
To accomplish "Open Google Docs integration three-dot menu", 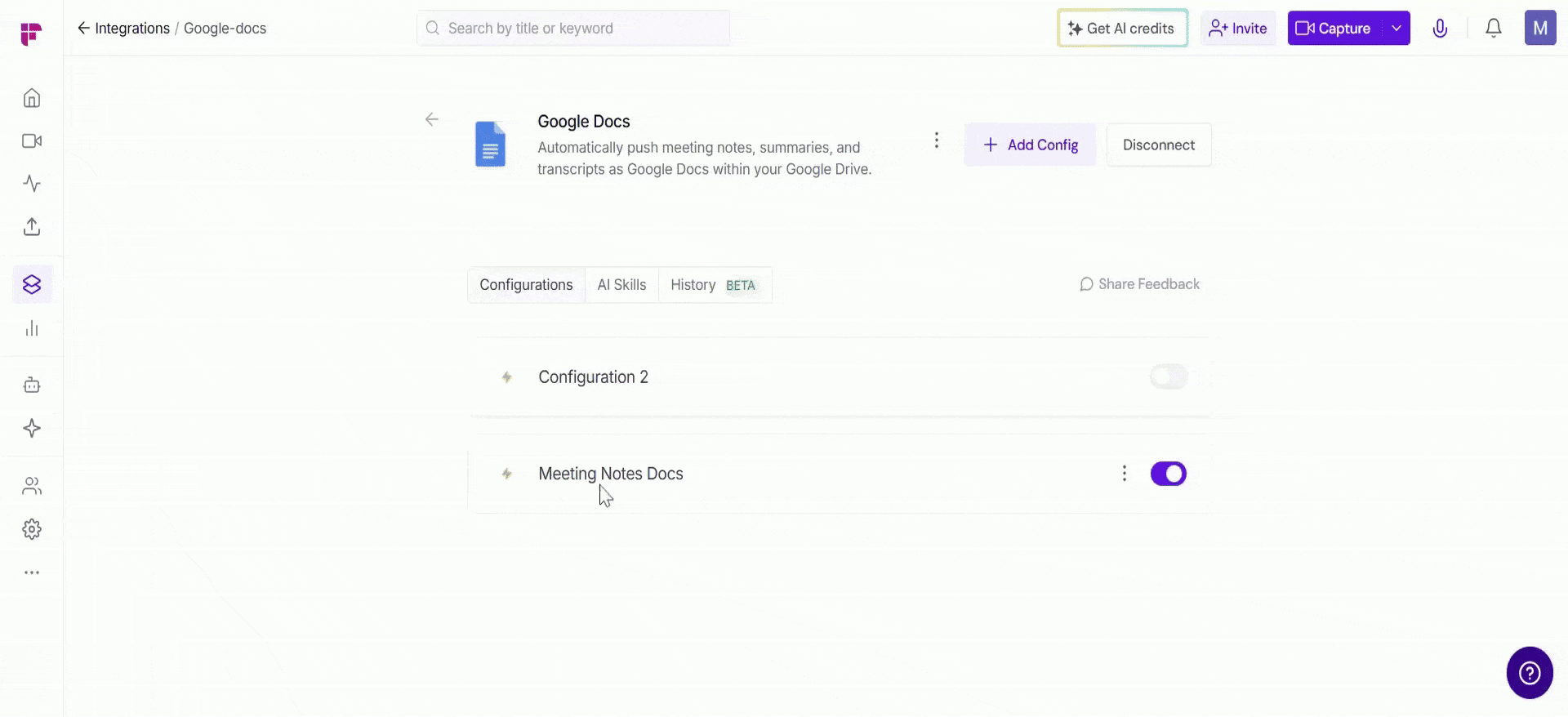I will point(937,140).
